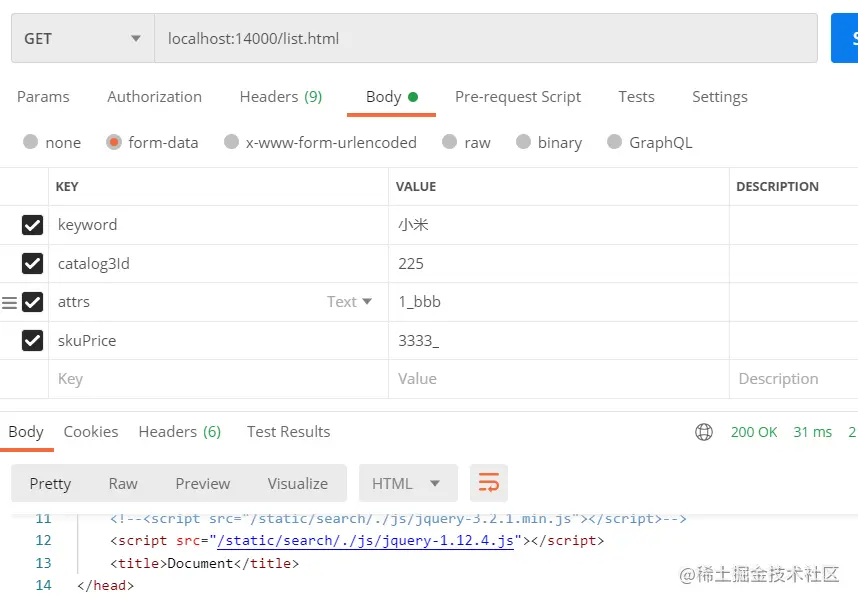Click the URL field with localhost:14000/list.html

(486, 38)
